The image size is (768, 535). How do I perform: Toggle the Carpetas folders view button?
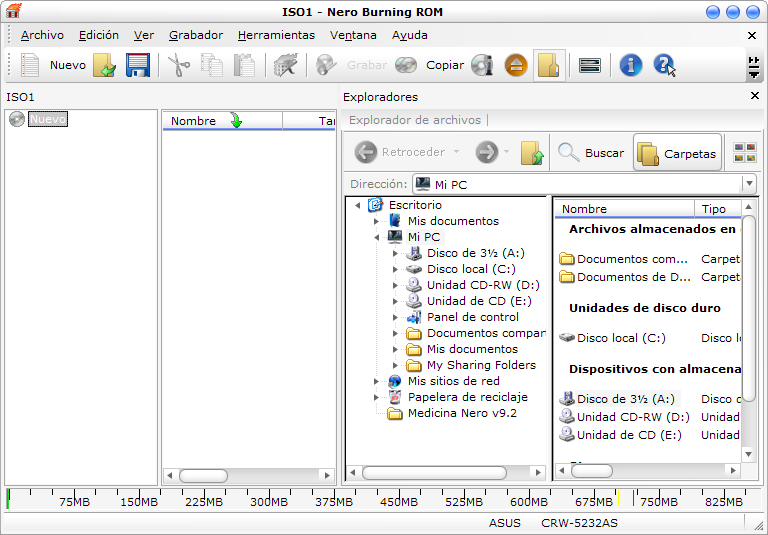tap(677, 153)
